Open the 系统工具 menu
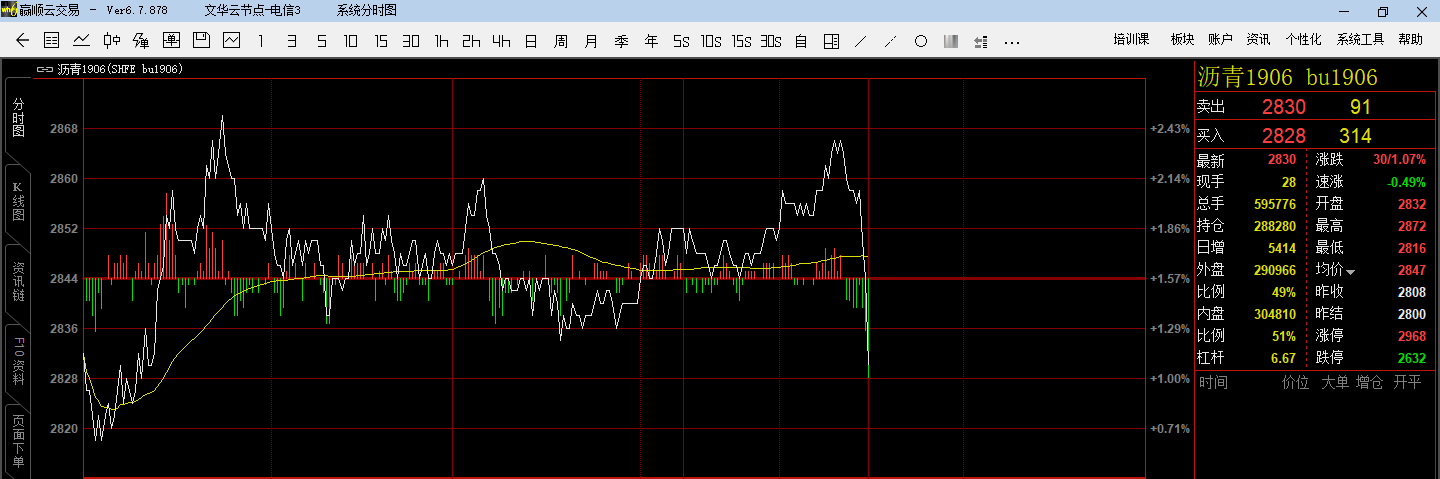The height and width of the screenshot is (479, 1440). point(1360,39)
